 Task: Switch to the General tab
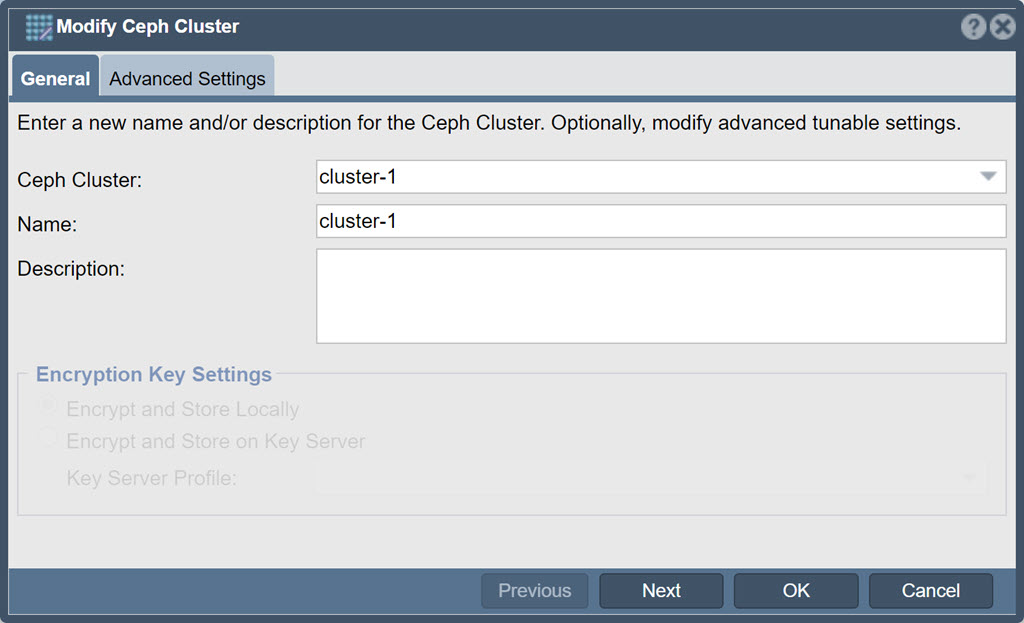56,78
